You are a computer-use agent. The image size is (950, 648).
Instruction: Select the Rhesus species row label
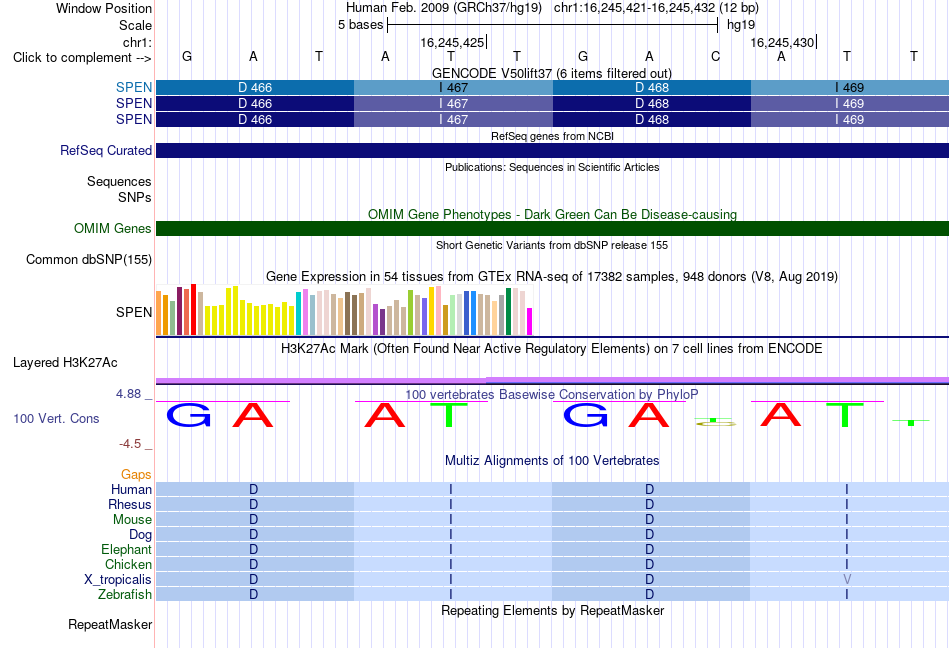(x=130, y=504)
